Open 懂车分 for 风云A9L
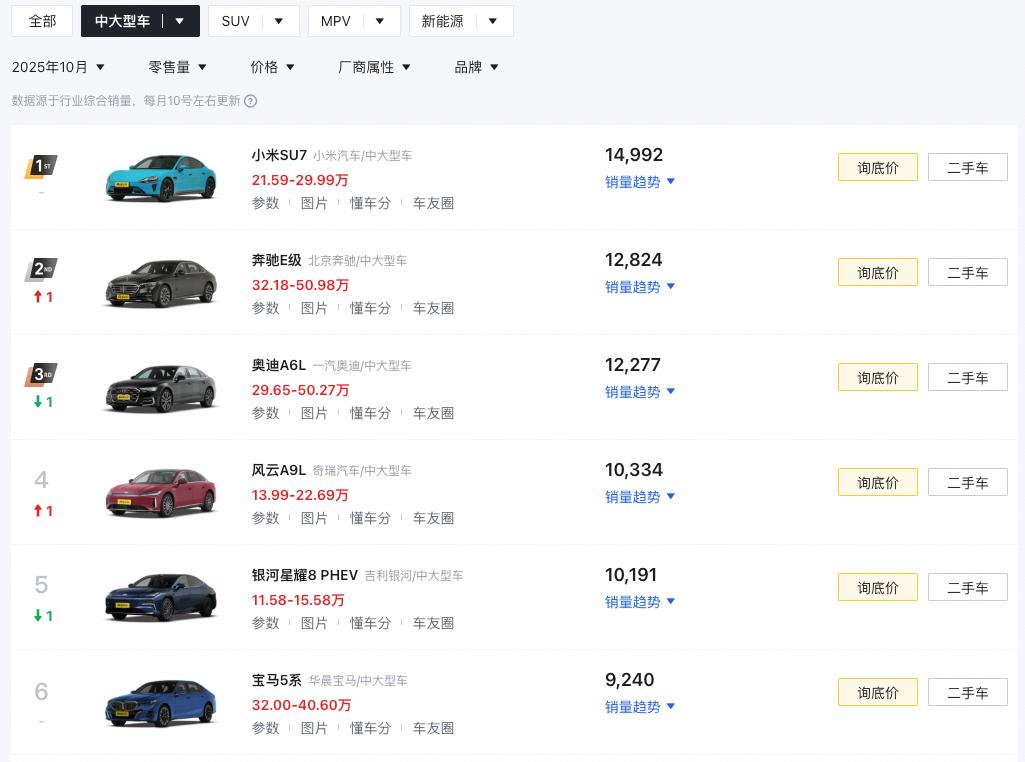This screenshot has height=762, width=1025. (370, 518)
